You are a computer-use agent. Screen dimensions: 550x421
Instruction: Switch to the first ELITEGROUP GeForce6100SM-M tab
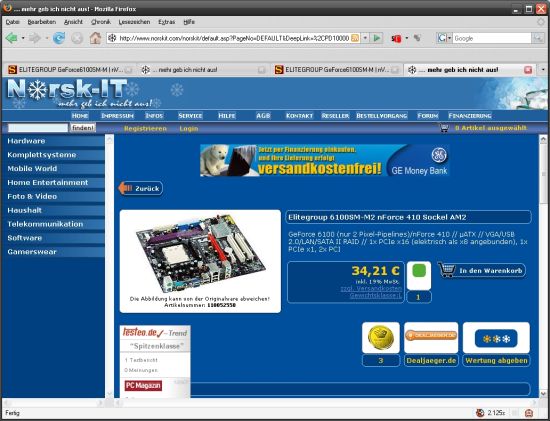[69, 70]
